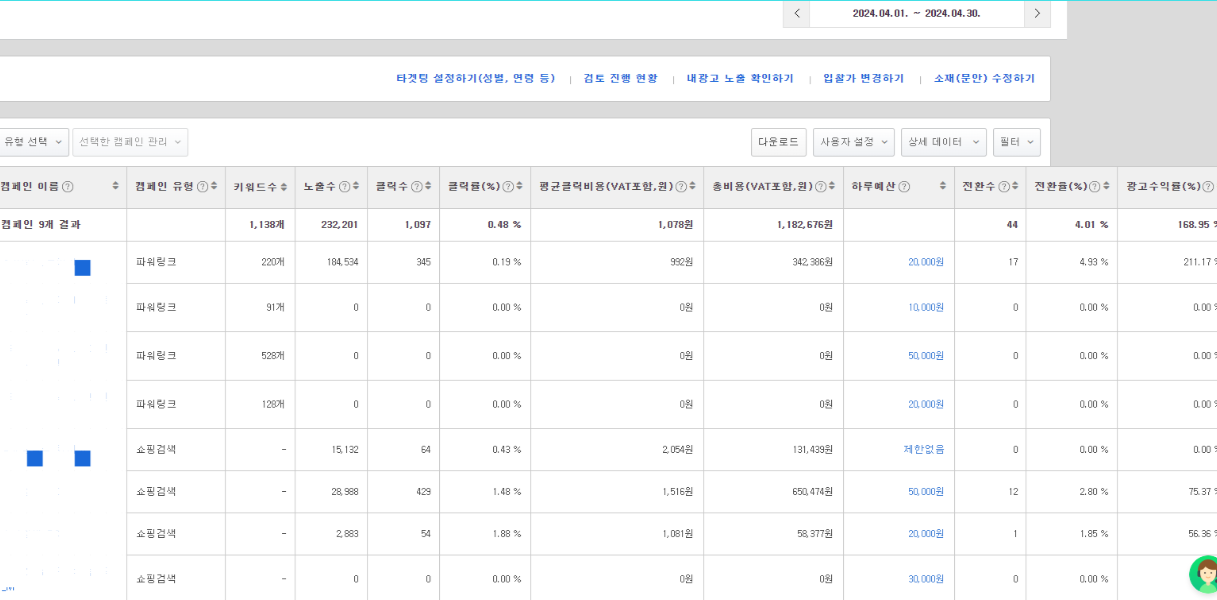Viewport: 1217px width, 600px height.
Task: Open help icon beside 광고수익률(%) header
Action: pyautogui.click(x=1208, y=187)
